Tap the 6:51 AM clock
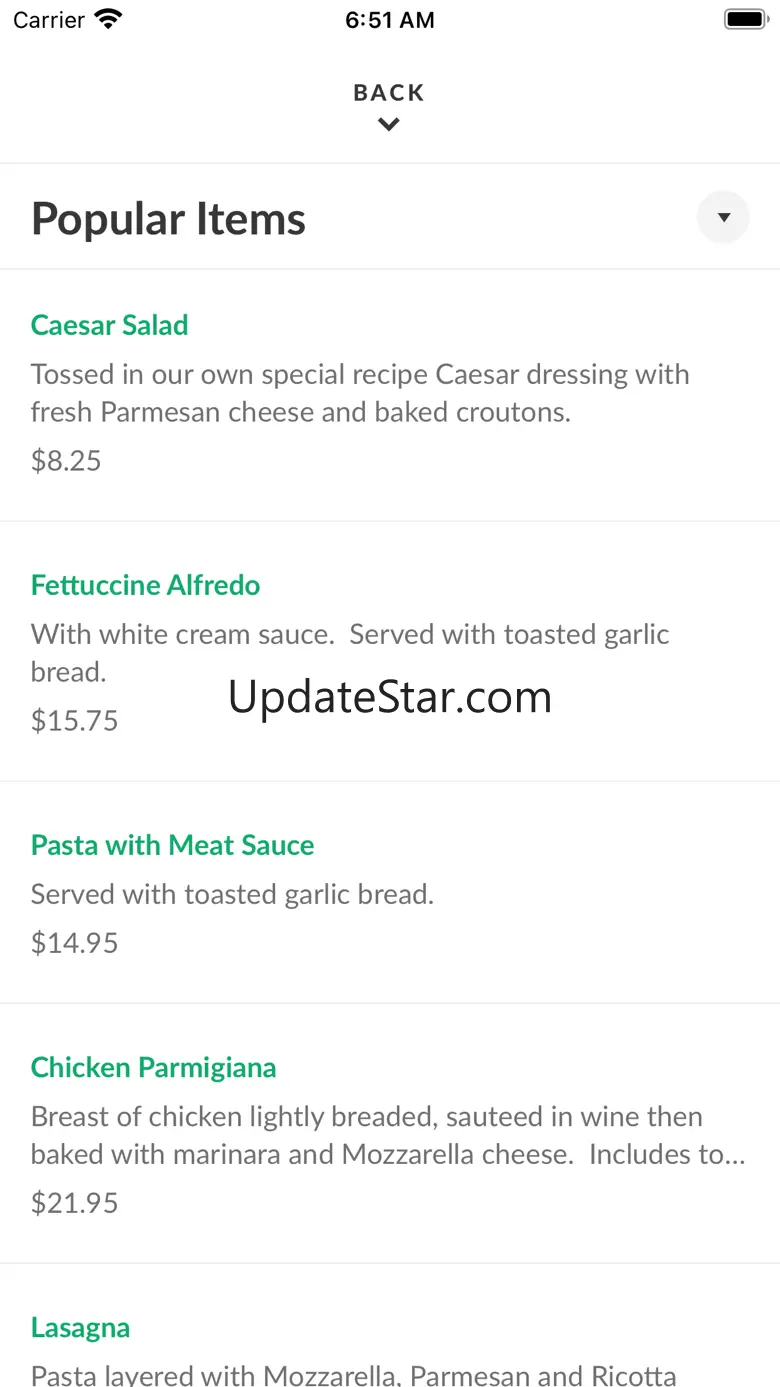Screen dimensions: 780x1387 click(x=390, y=20)
